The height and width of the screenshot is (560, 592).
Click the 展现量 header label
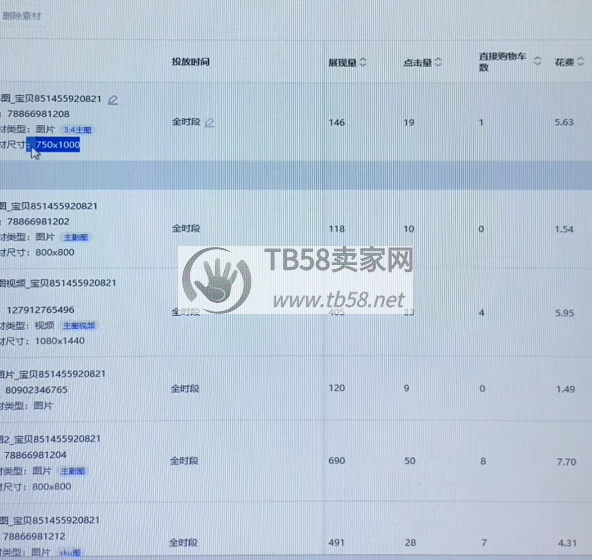(x=342, y=63)
